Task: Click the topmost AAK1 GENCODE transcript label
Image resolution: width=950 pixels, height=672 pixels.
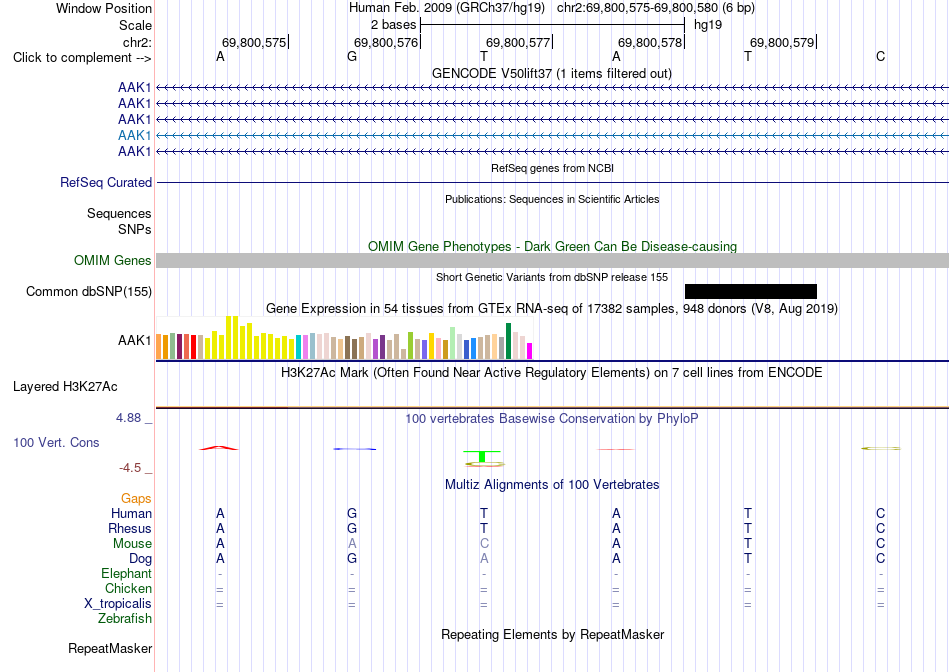Action: (135, 88)
